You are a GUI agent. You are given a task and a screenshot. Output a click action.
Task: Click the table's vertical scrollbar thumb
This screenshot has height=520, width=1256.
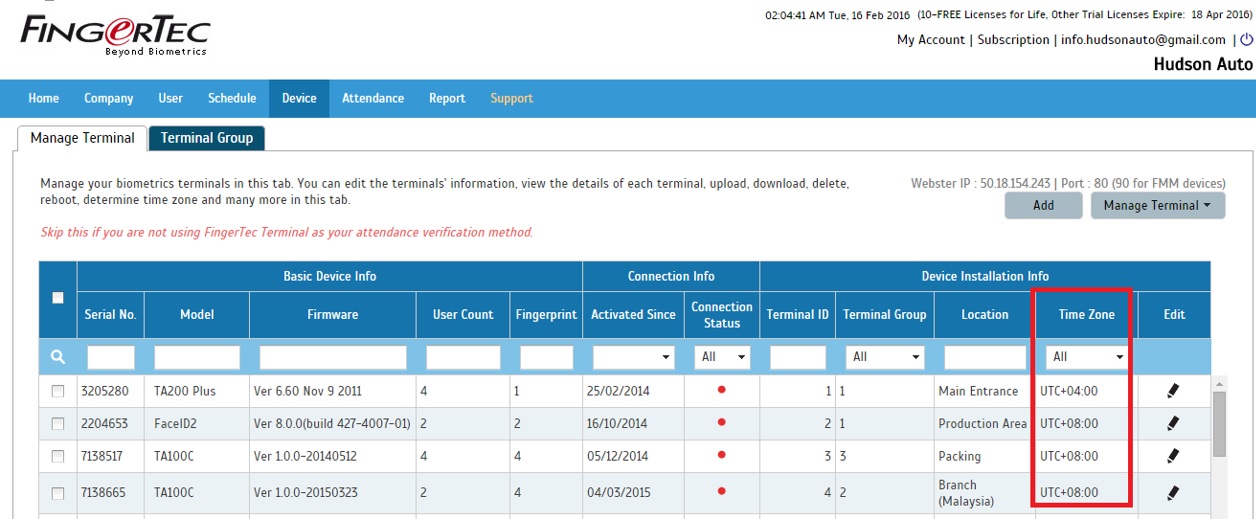click(x=1219, y=424)
